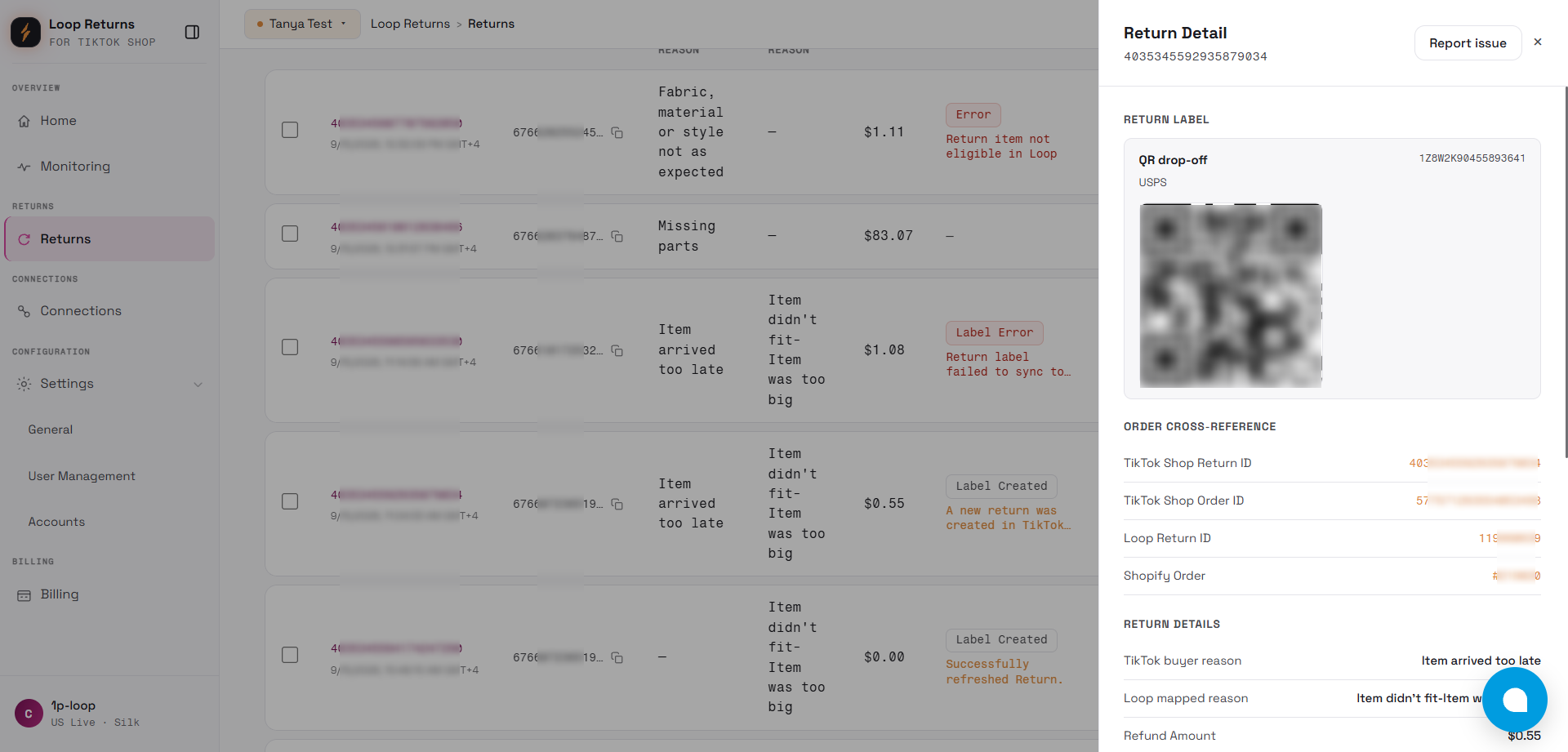Click the Loop Returns lightning logo
Viewport: 1568px width, 752px height.
click(25, 32)
